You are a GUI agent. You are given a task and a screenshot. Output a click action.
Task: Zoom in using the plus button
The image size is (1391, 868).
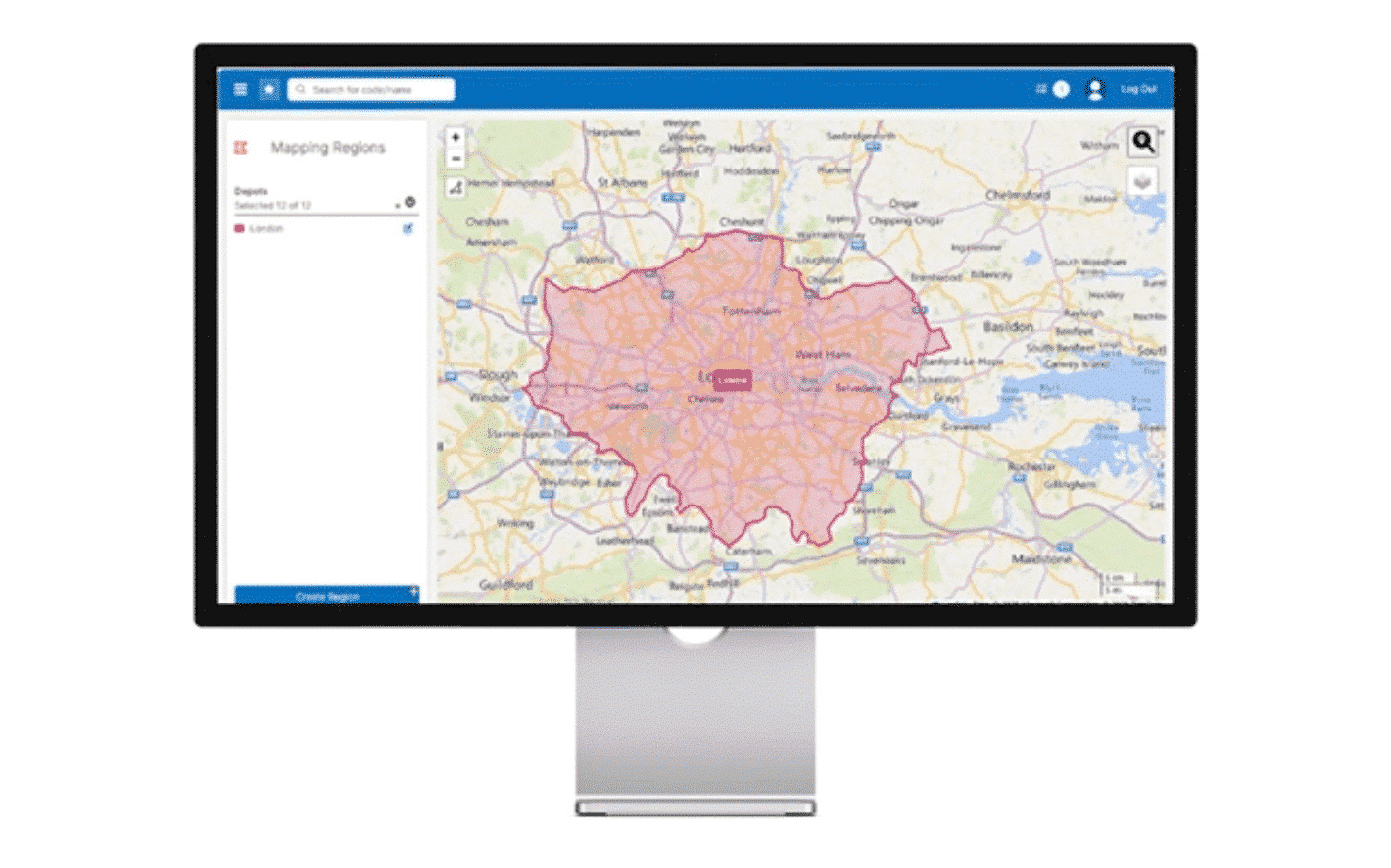(456, 137)
